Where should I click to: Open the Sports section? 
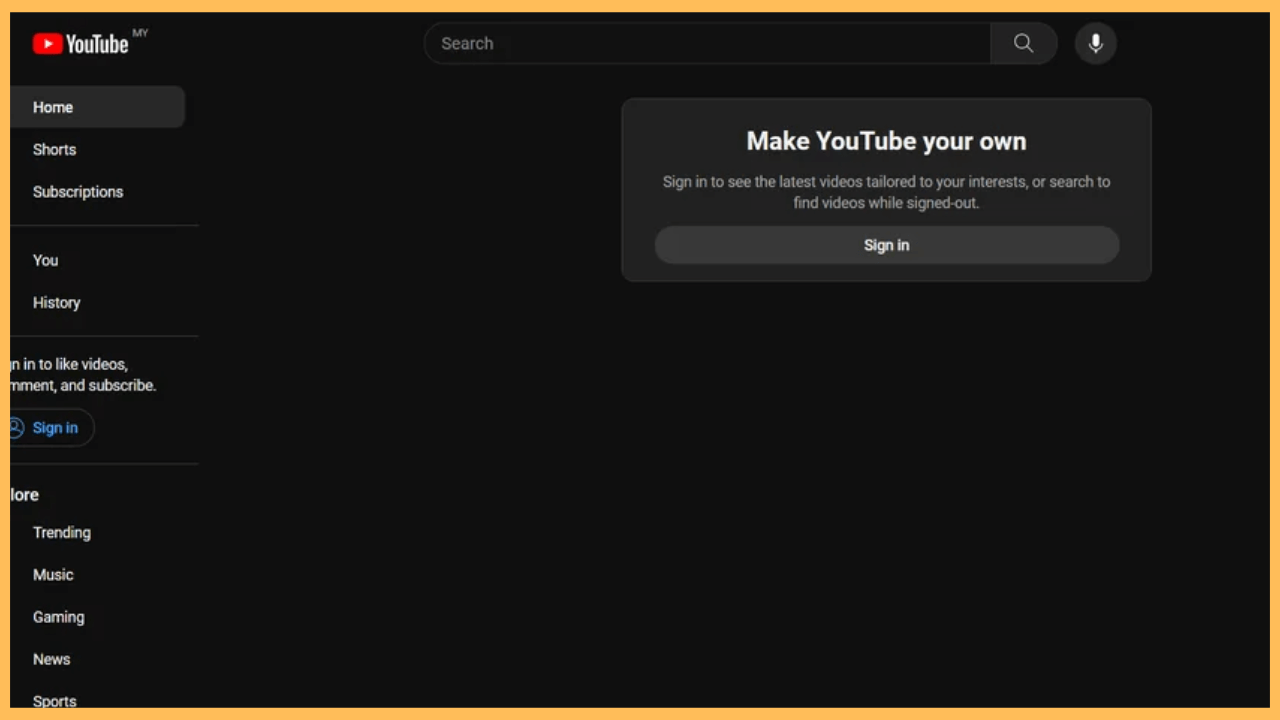coord(54,700)
